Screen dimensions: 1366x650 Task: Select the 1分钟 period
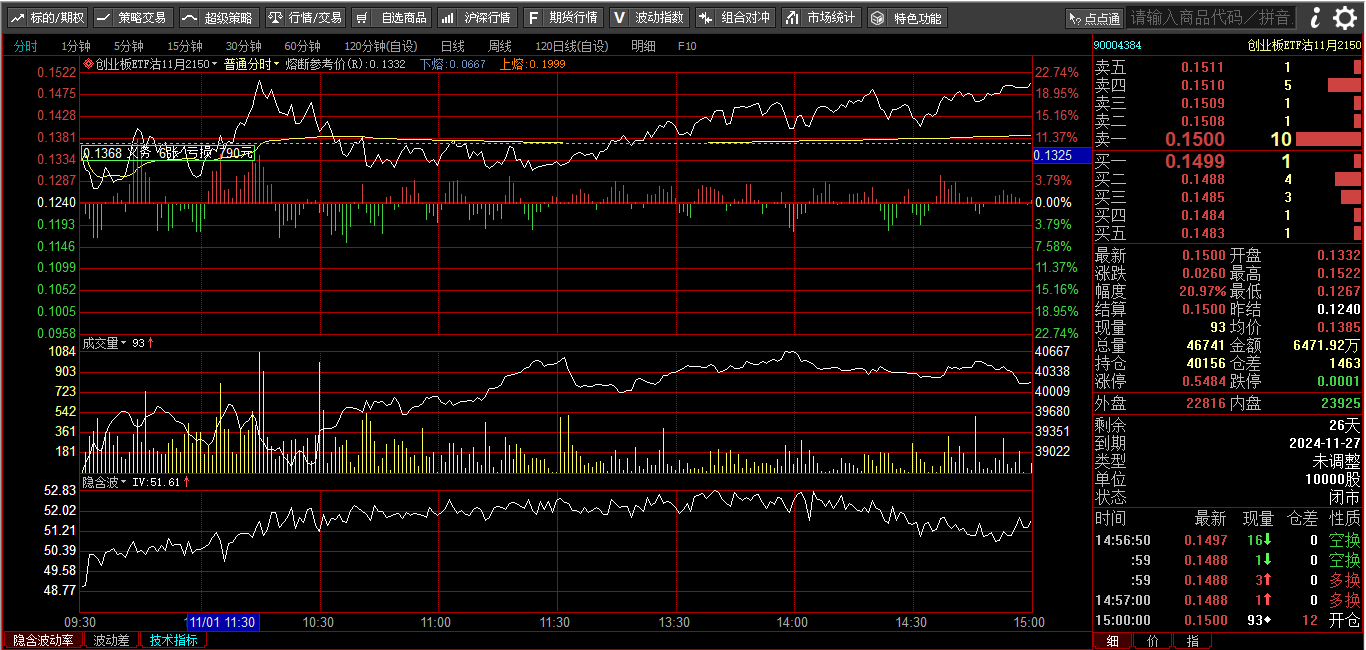pyautogui.click(x=76, y=46)
